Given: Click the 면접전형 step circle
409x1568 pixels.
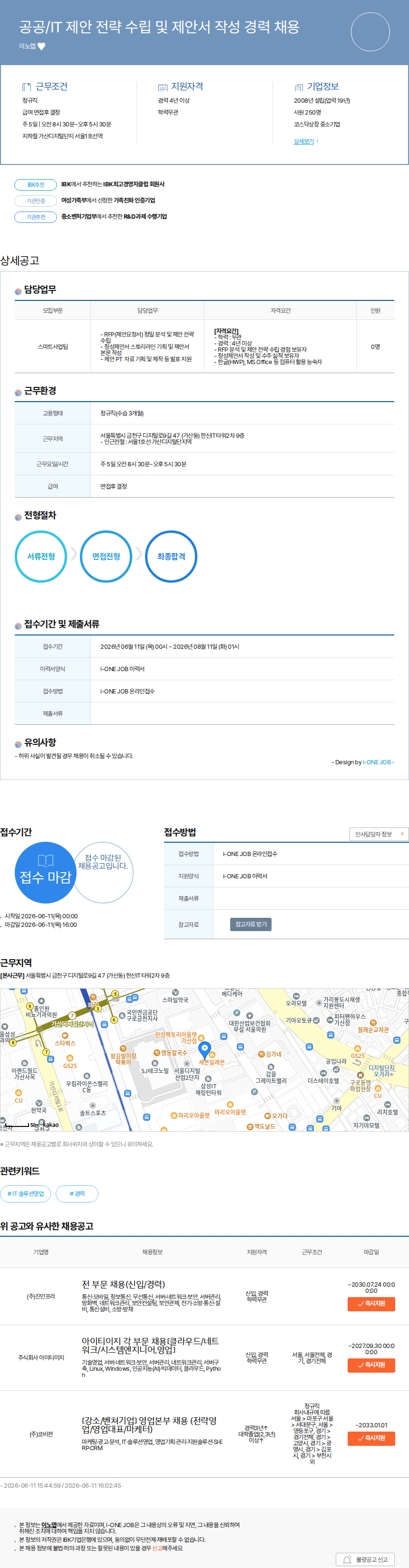Looking at the screenshot, I should [x=106, y=557].
